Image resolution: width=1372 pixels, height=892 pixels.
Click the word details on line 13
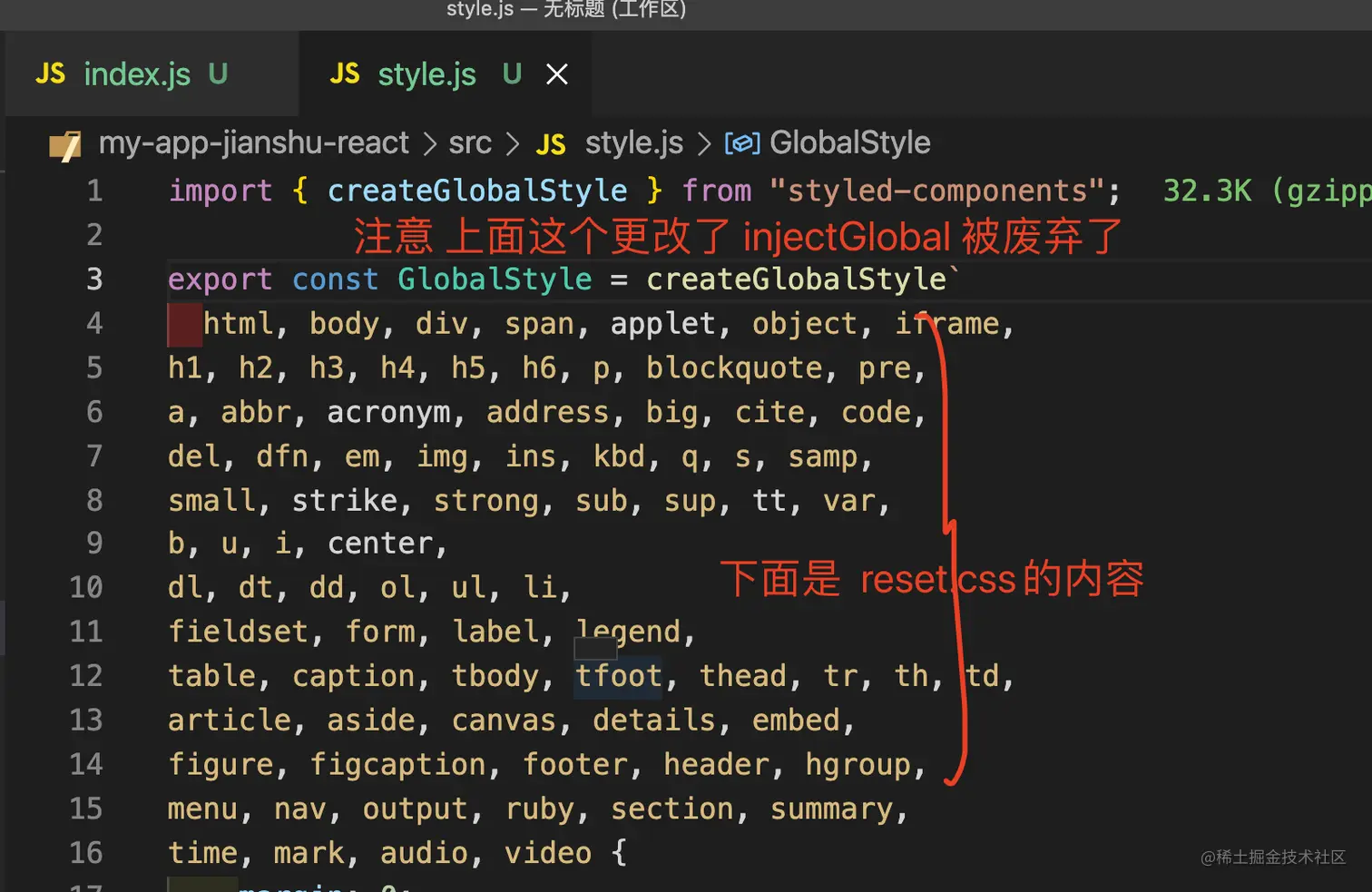654,720
